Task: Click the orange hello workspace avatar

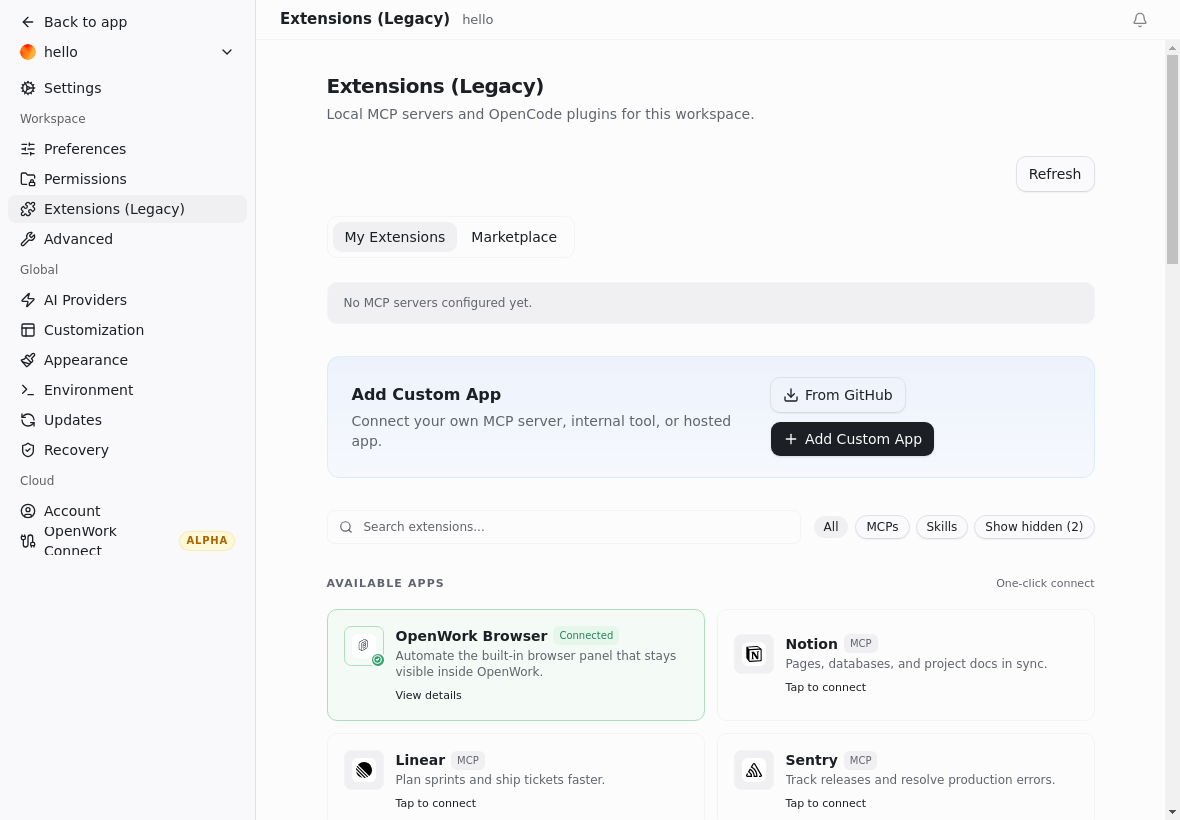Action: point(28,52)
